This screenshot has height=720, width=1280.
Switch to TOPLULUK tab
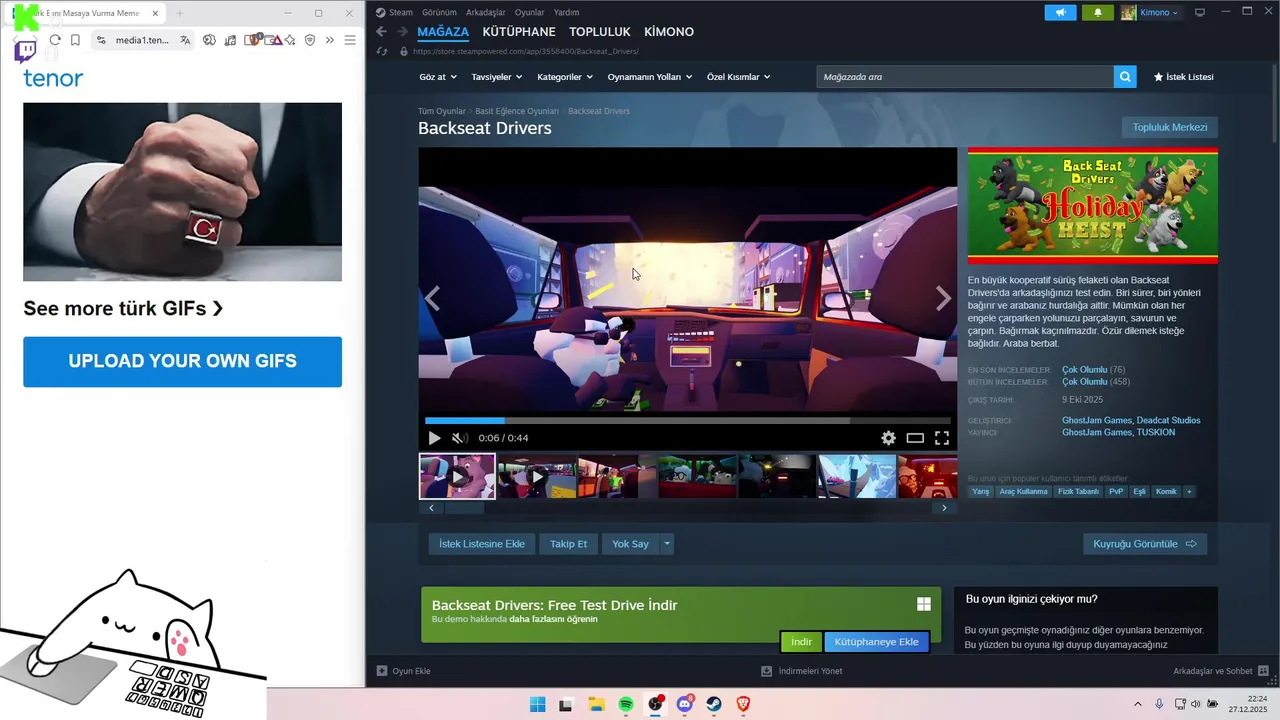coord(600,32)
